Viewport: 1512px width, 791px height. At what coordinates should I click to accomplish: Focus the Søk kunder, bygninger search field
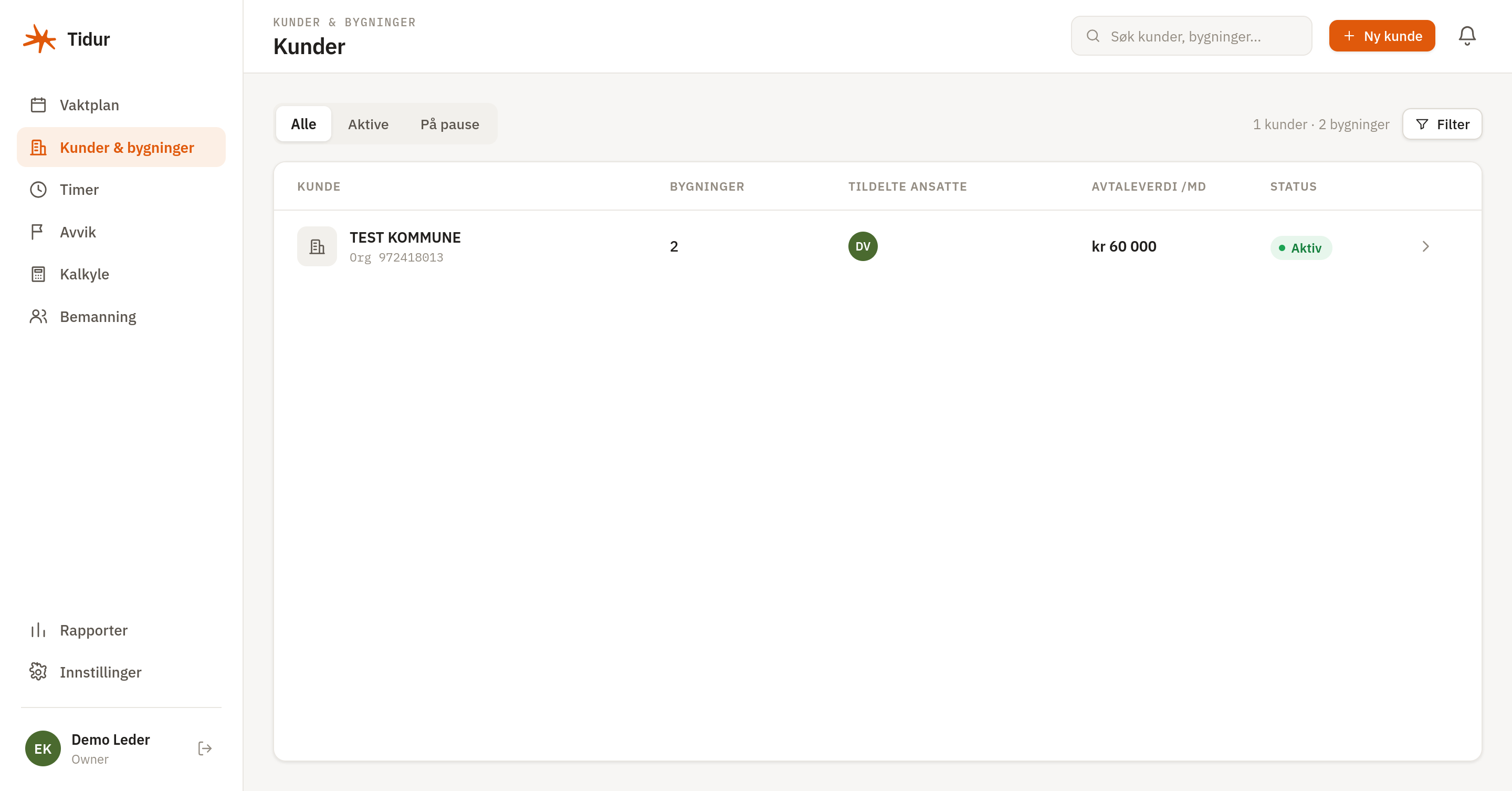coord(1191,36)
